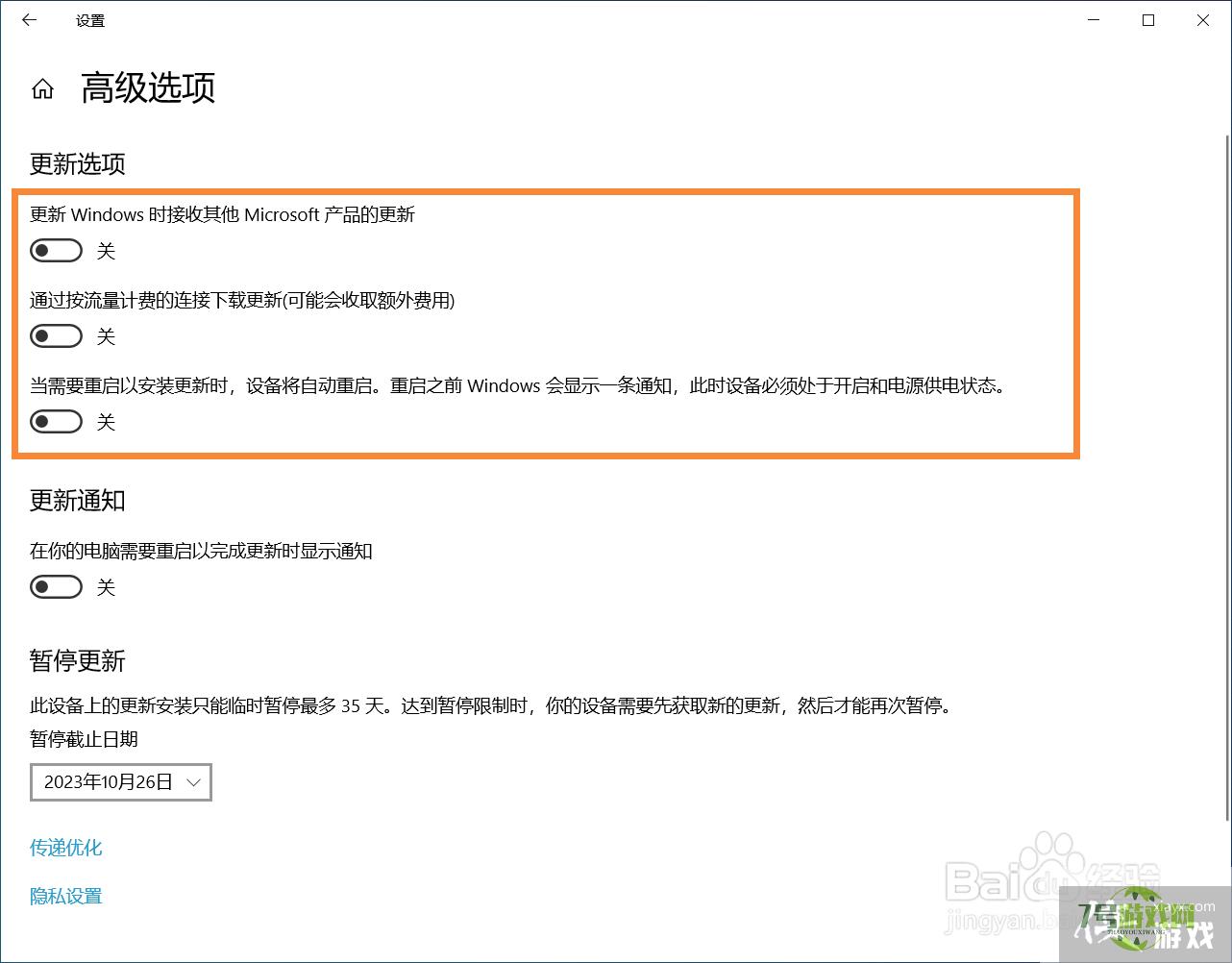Image resolution: width=1232 pixels, height=963 pixels.
Task: Toggle downloading updates over metered connections
Action: pyautogui.click(x=56, y=336)
